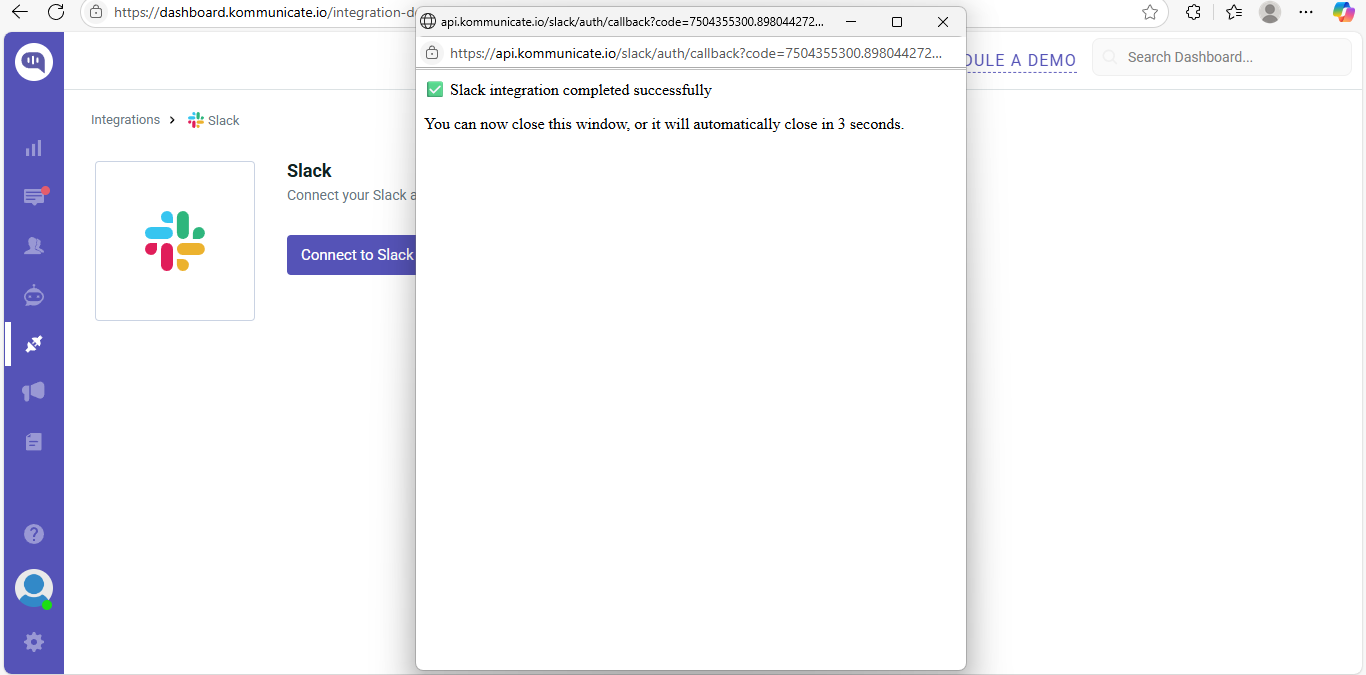The width and height of the screenshot is (1366, 675).
Task: Click the favorite star in the address bar
Action: click(1150, 12)
